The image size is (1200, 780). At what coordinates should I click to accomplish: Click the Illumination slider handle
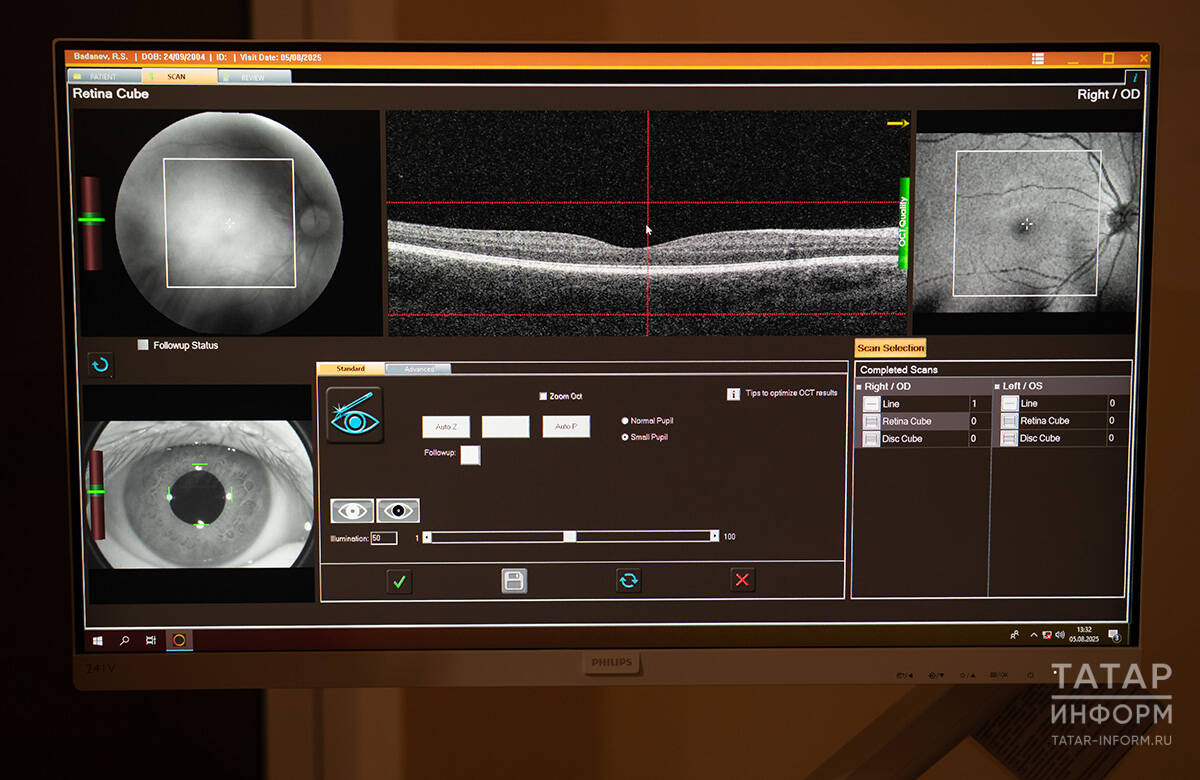point(569,537)
